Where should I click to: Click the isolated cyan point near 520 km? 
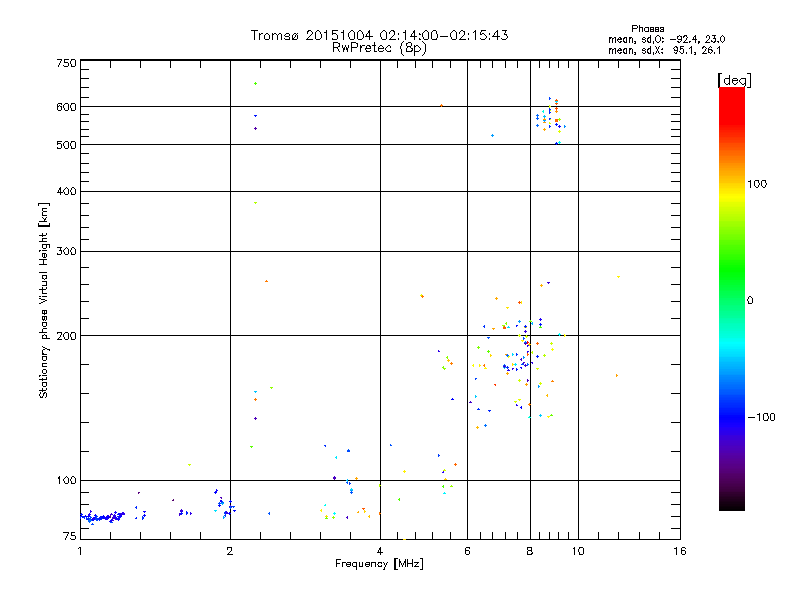(492, 136)
